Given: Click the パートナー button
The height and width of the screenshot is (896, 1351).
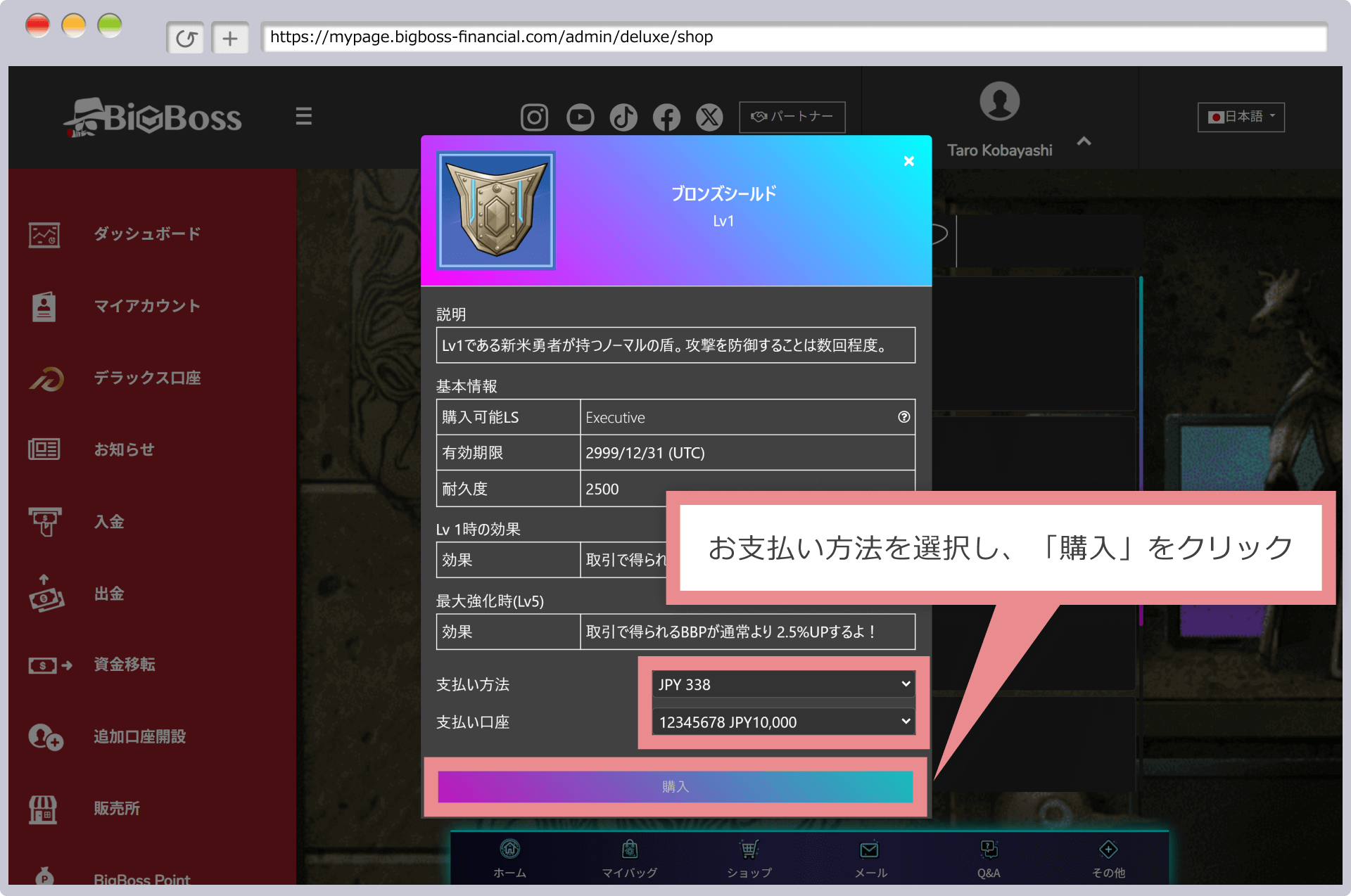Looking at the screenshot, I should (792, 117).
